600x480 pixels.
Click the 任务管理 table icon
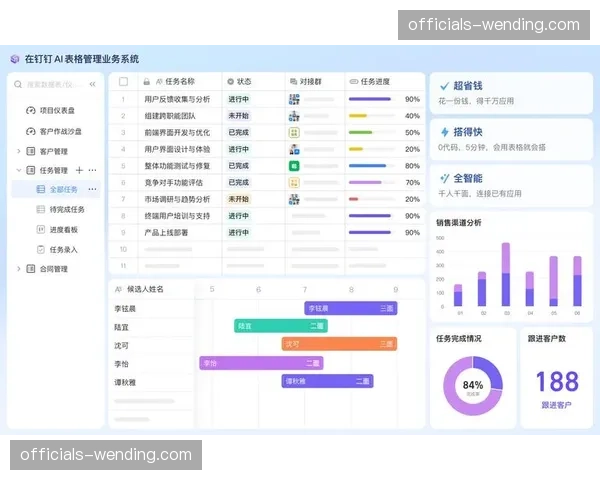pyautogui.click(x=31, y=170)
